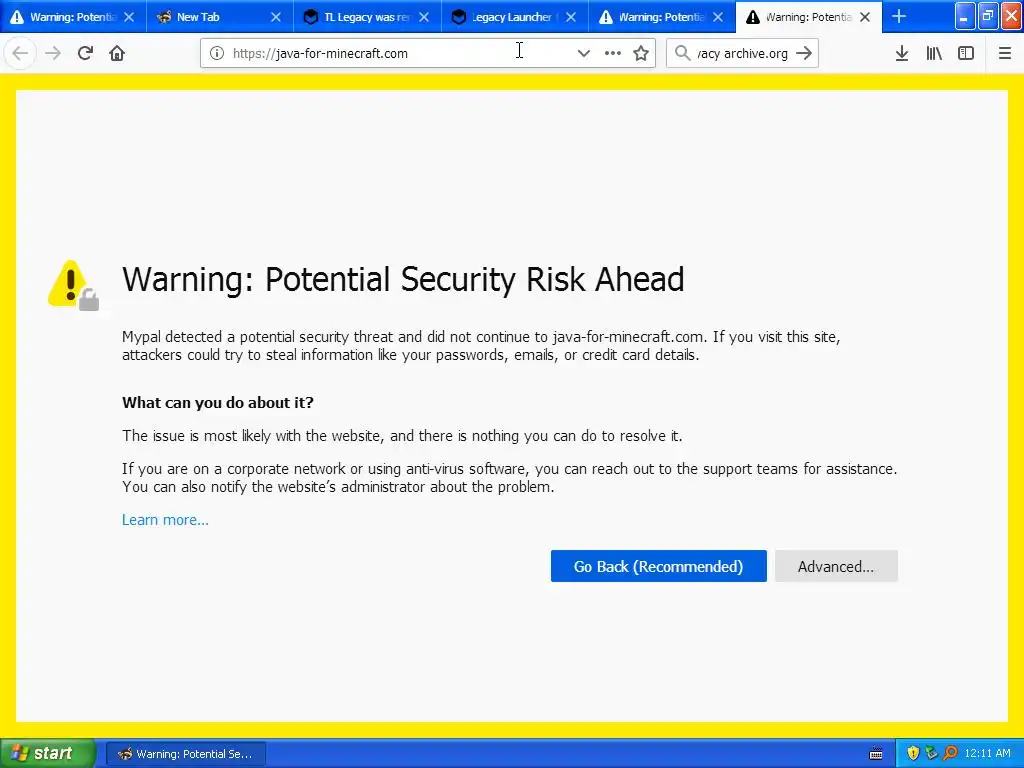The height and width of the screenshot is (768, 1024).
Task: Switch to the New Tab tab
Action: [210, 17]
